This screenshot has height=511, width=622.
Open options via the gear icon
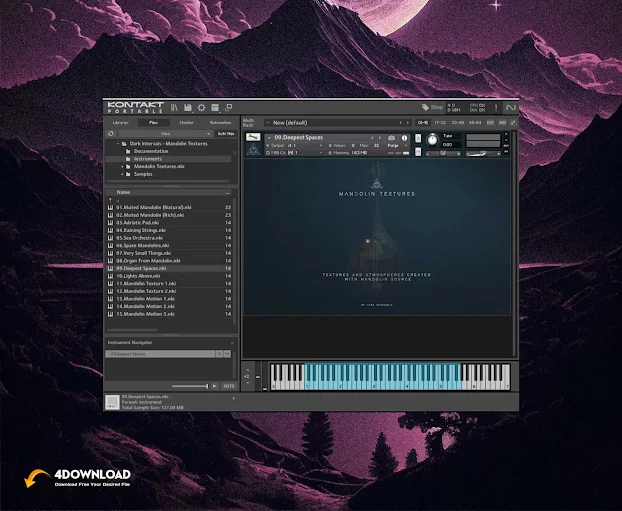(202, 108)
